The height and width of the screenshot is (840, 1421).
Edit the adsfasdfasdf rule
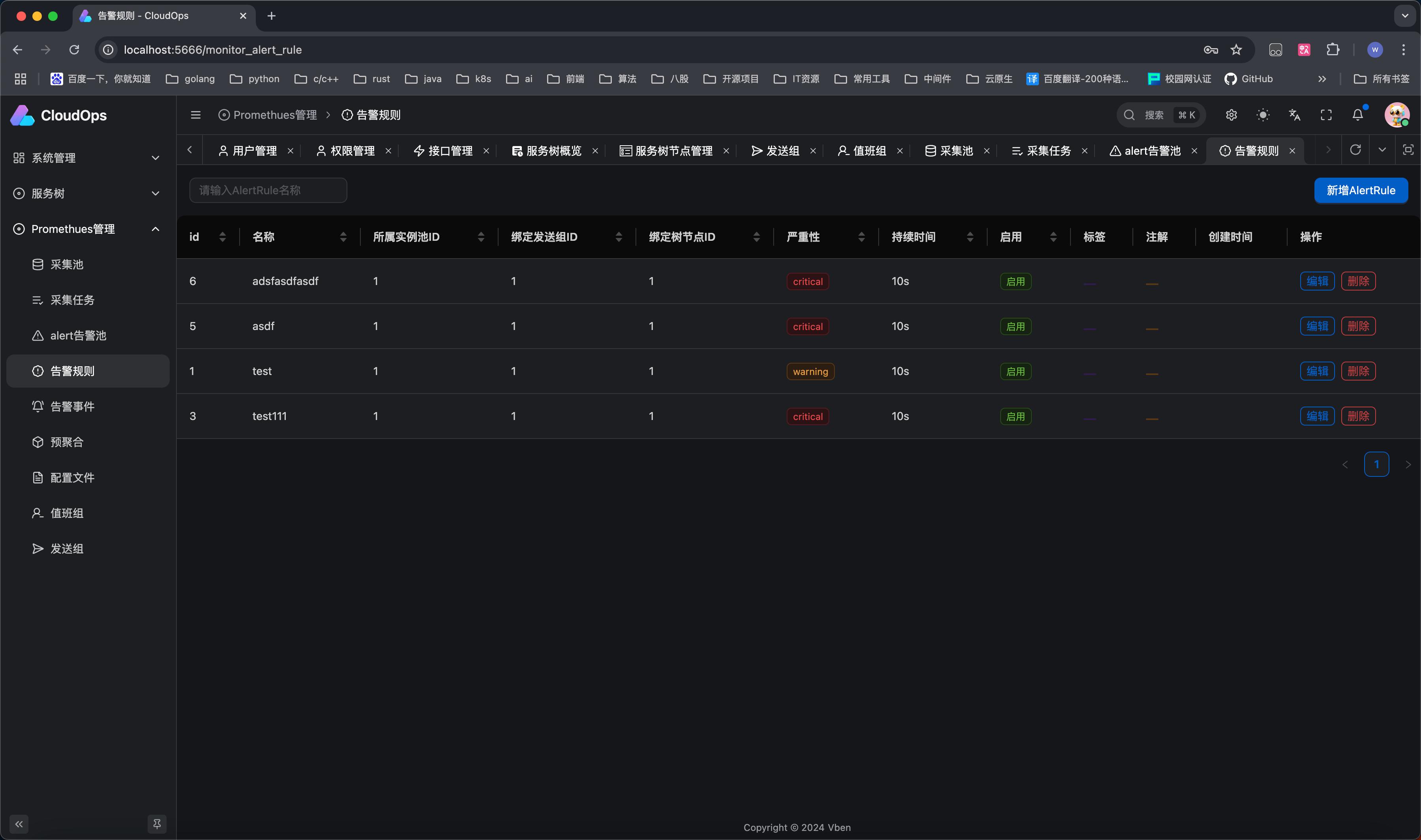(x=1318, y=281)
